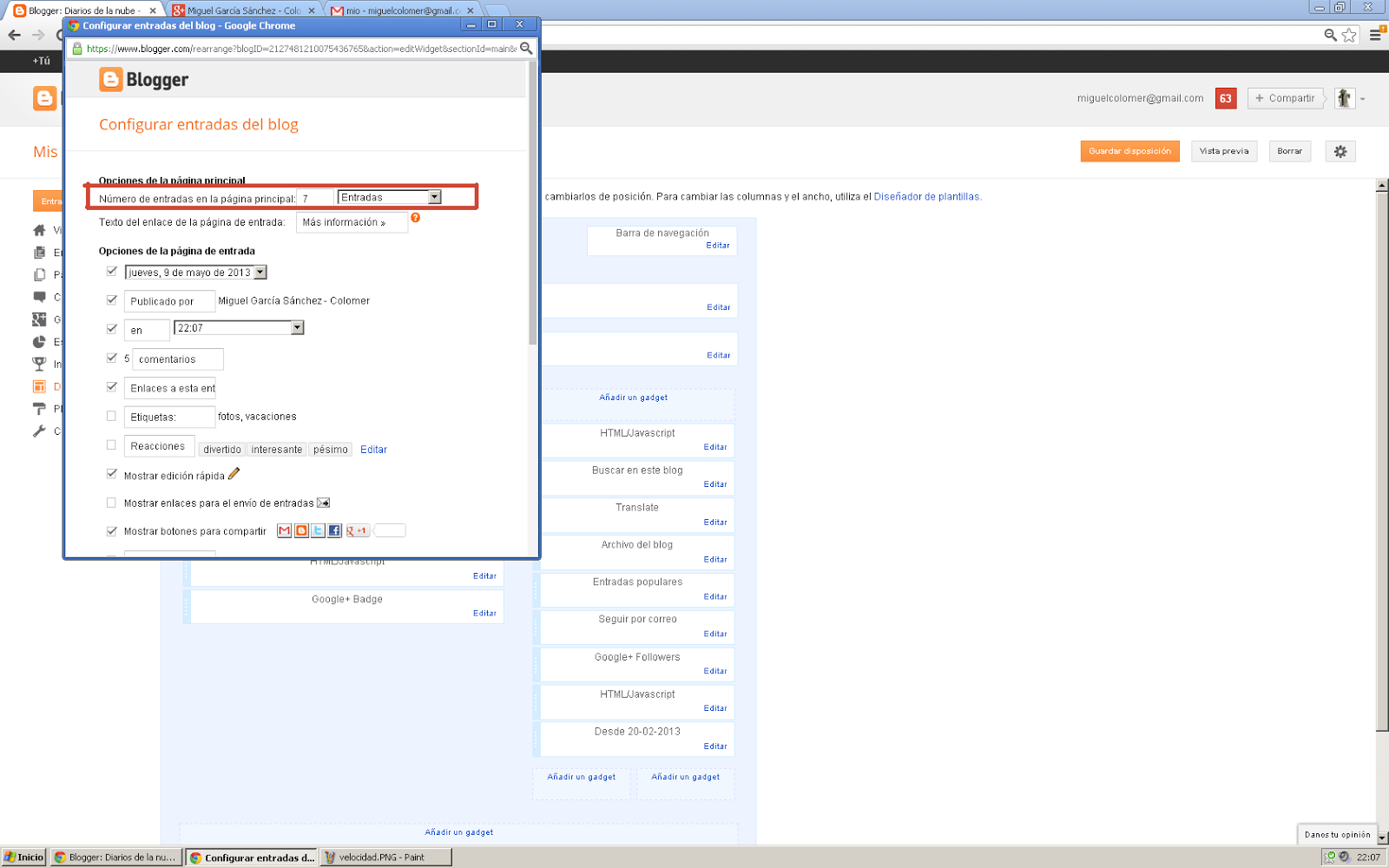Image resolution: width=1389 pixels, height=868 pixels.
Task: Open the home icon in Blogger sidebar
Action: 39,230
